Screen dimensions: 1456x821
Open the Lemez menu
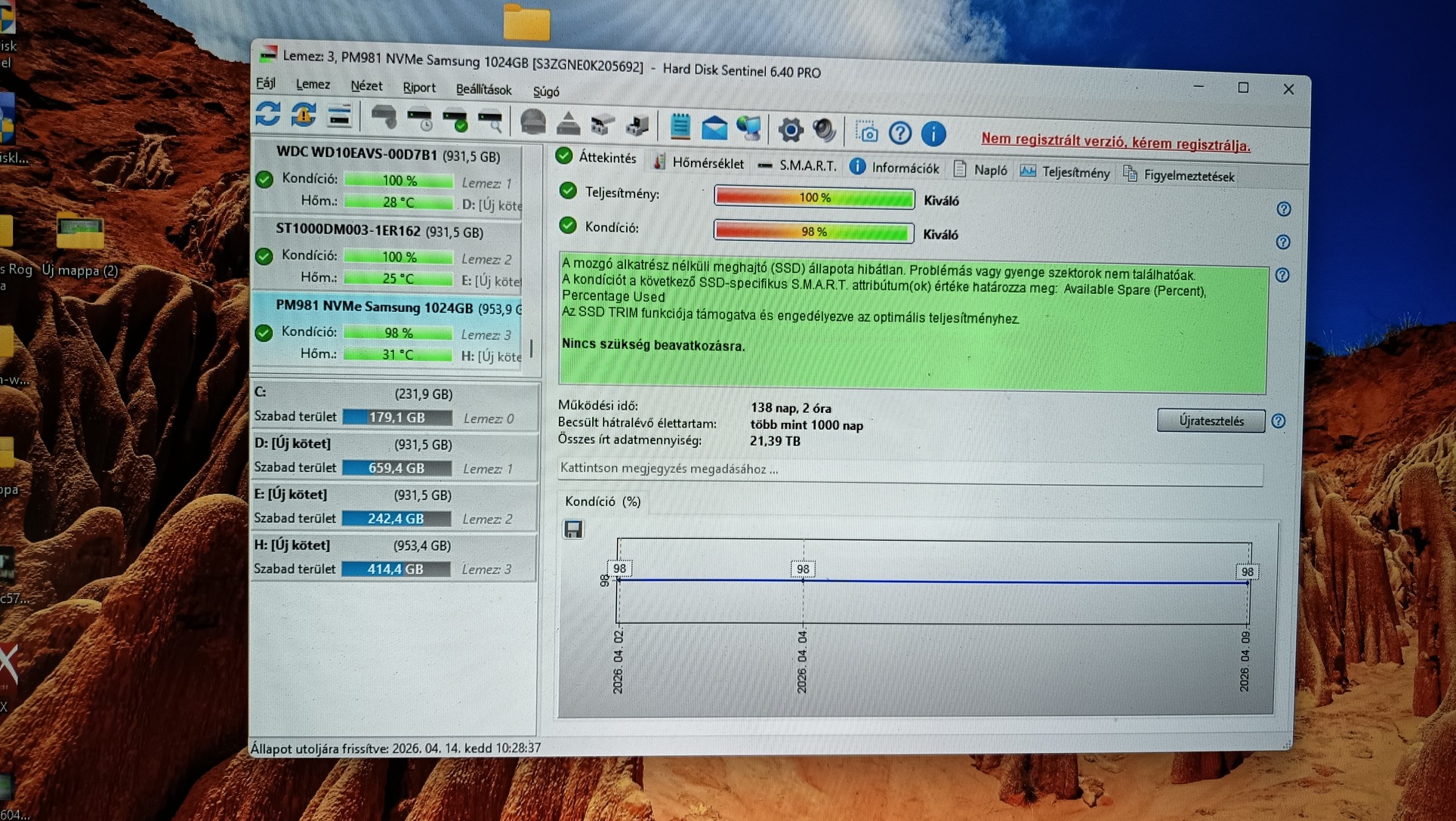click(313, 85)
